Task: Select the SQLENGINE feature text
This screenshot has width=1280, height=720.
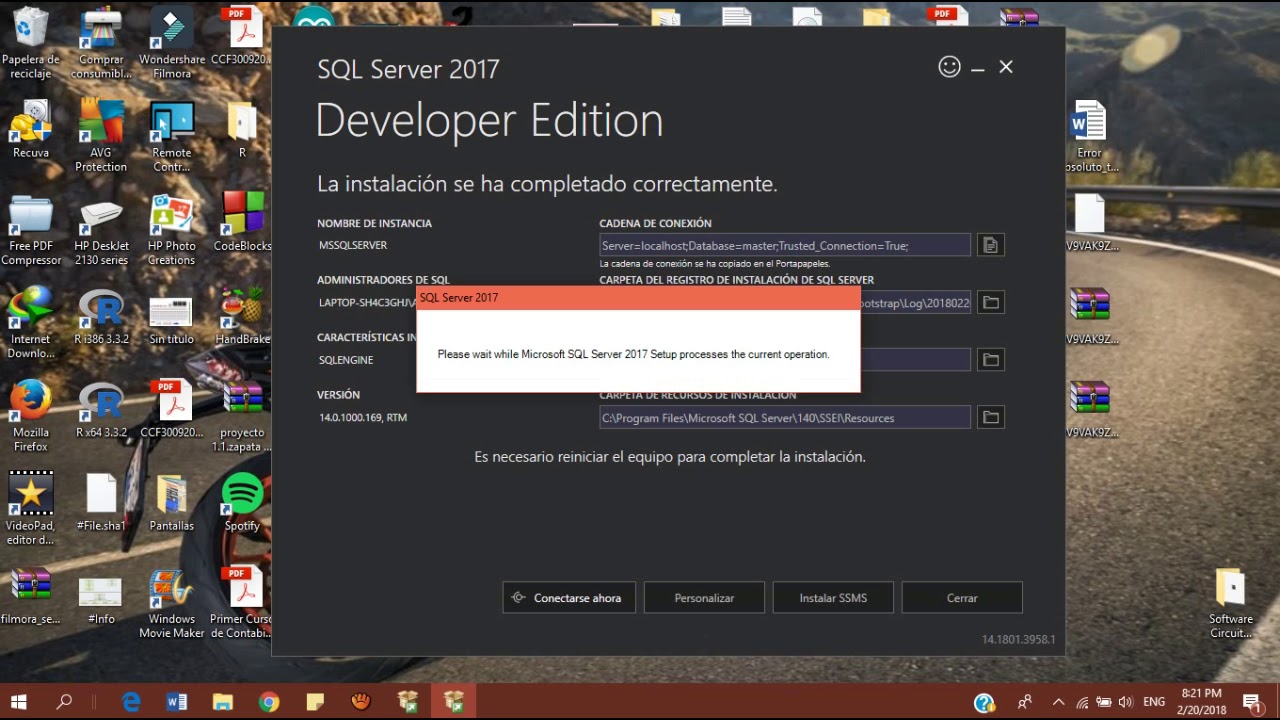Action: [x=346, y=360]
